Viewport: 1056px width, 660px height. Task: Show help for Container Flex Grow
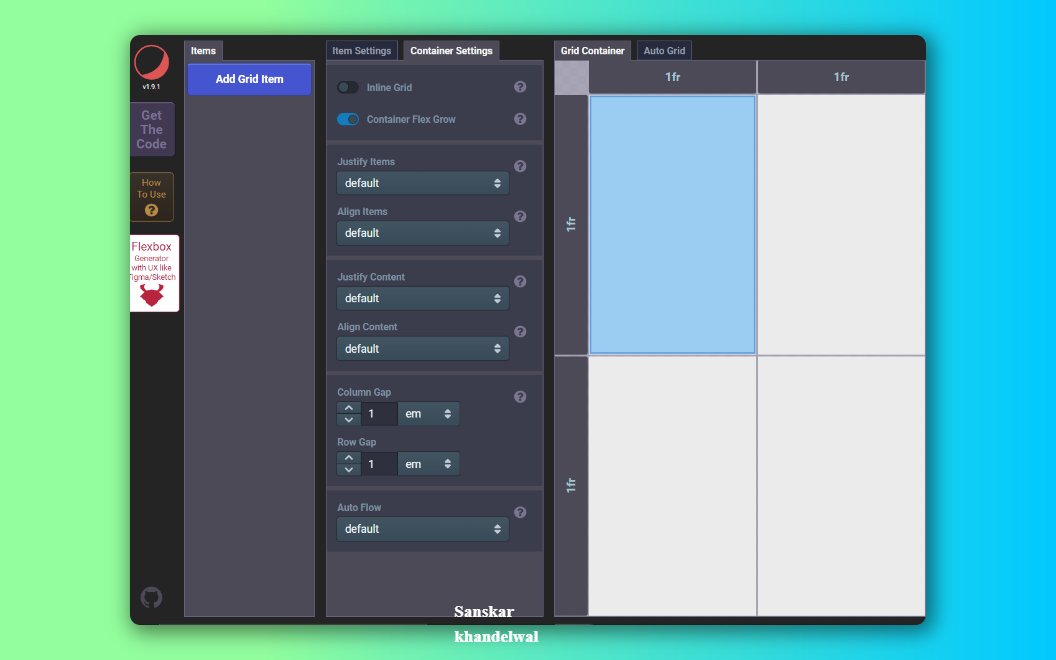click(520, 119)
